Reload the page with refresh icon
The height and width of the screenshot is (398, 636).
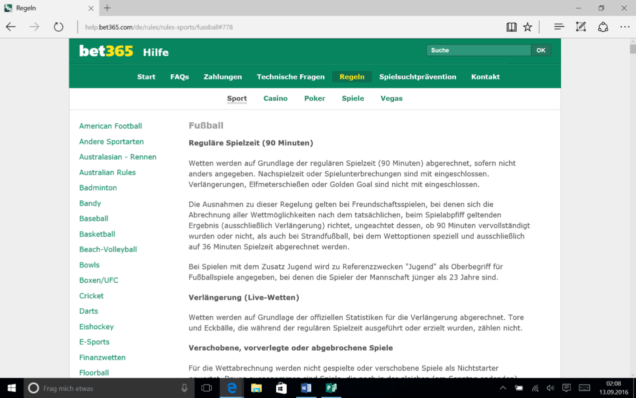point(58,27)
